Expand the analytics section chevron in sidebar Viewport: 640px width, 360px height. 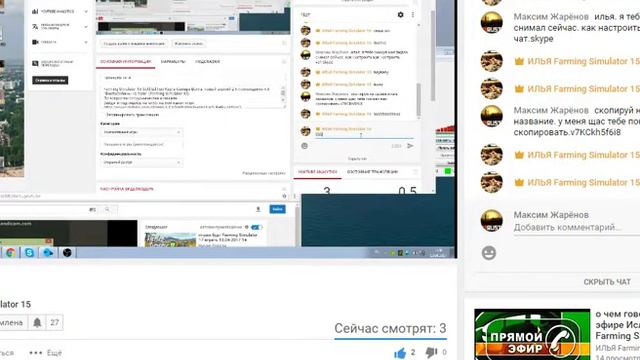[x=86, y=11]
